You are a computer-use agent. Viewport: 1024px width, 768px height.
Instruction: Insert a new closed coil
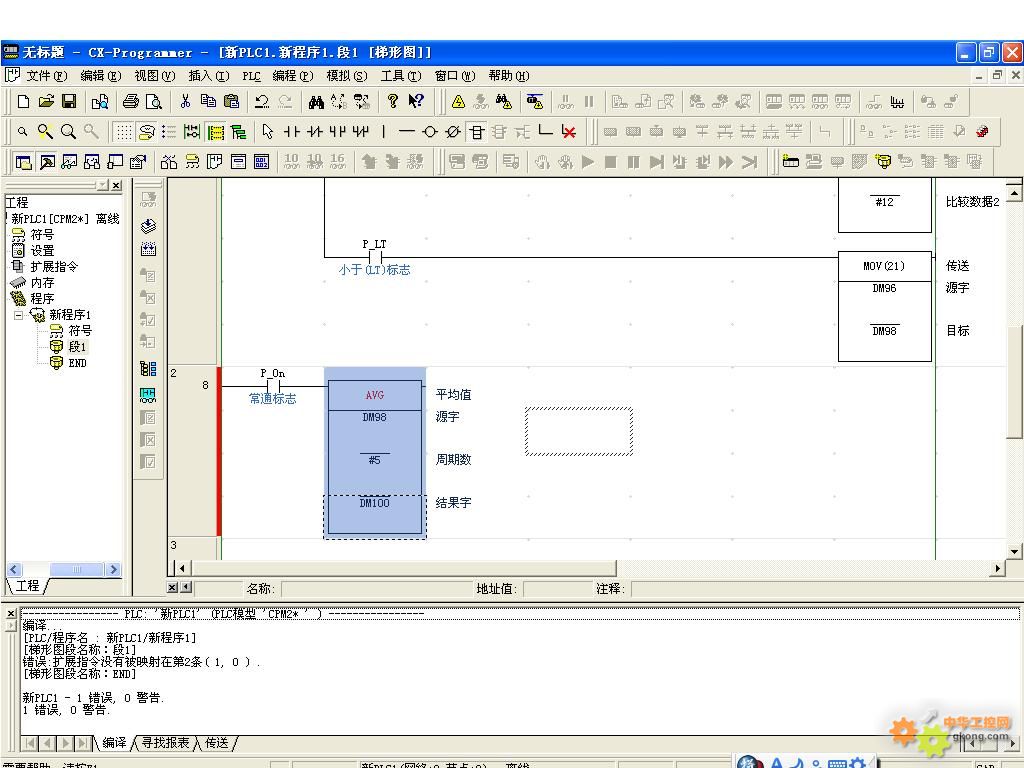453,131
